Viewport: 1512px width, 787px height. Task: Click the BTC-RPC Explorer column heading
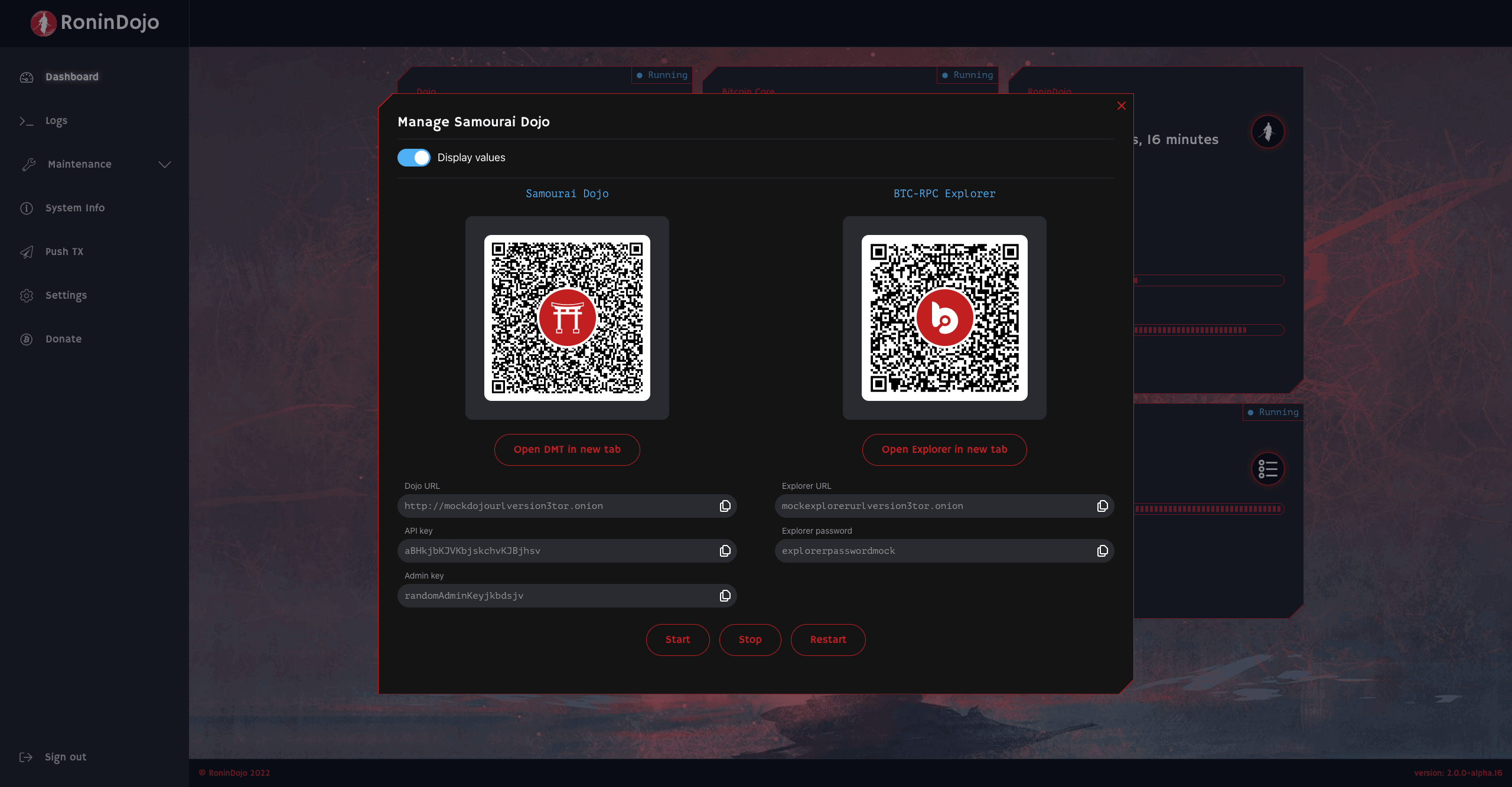click(944, 194)
